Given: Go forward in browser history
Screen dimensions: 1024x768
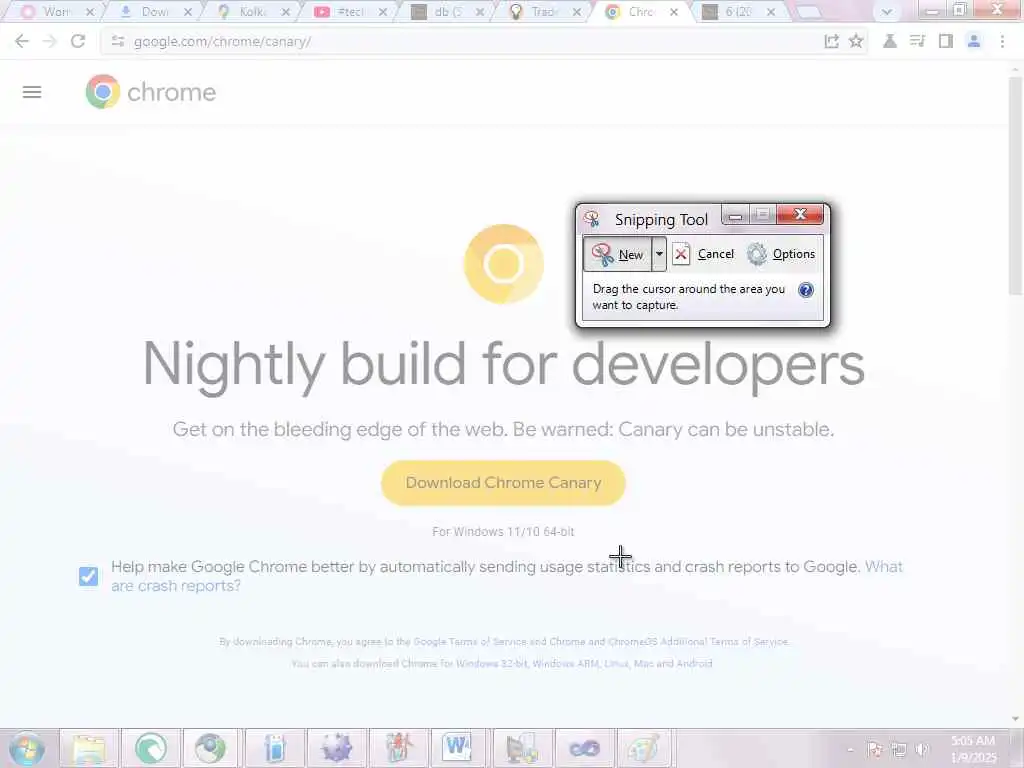Looking at the screenshot, I should (50, 41).
